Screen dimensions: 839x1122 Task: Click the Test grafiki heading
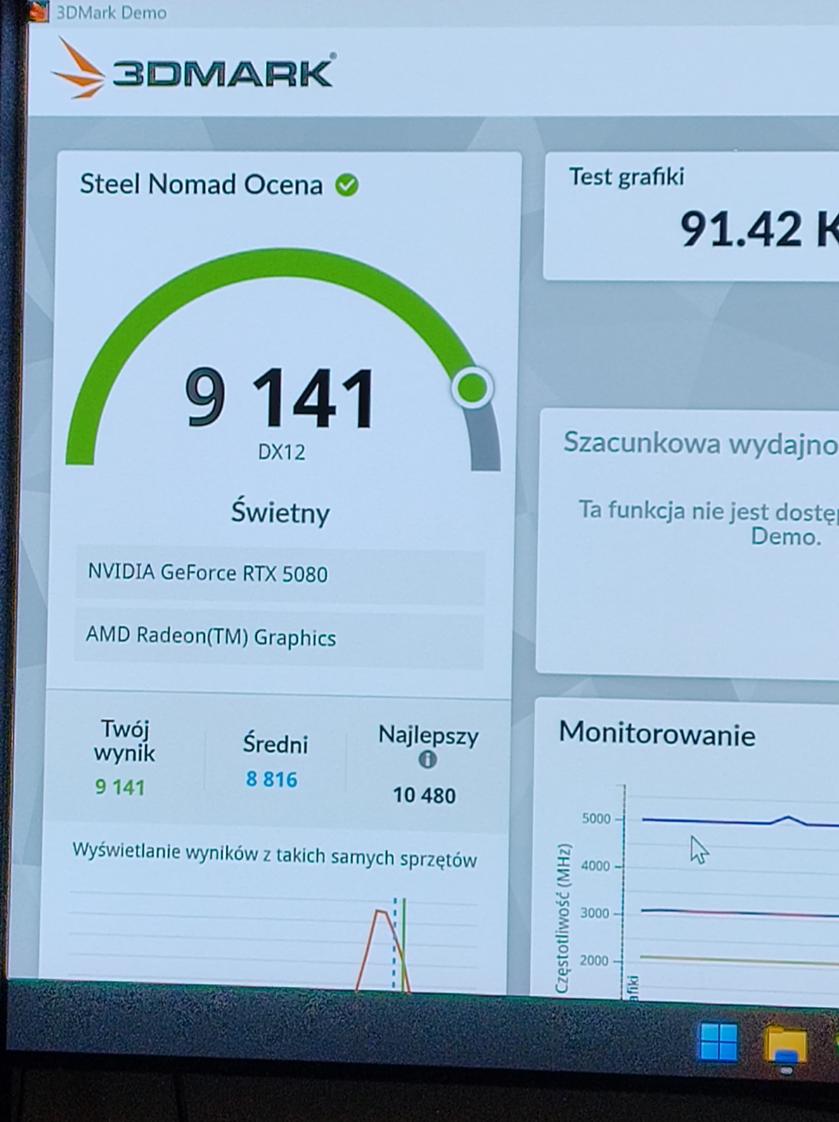point(627,177)
